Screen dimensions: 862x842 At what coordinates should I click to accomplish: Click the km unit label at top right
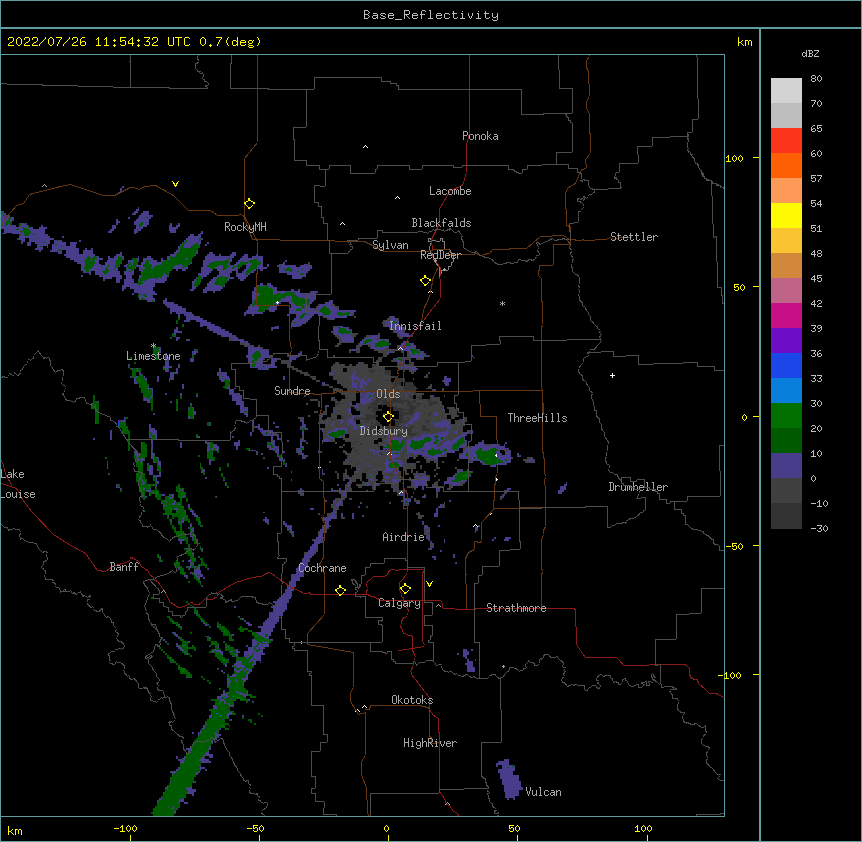pos(745,42)
